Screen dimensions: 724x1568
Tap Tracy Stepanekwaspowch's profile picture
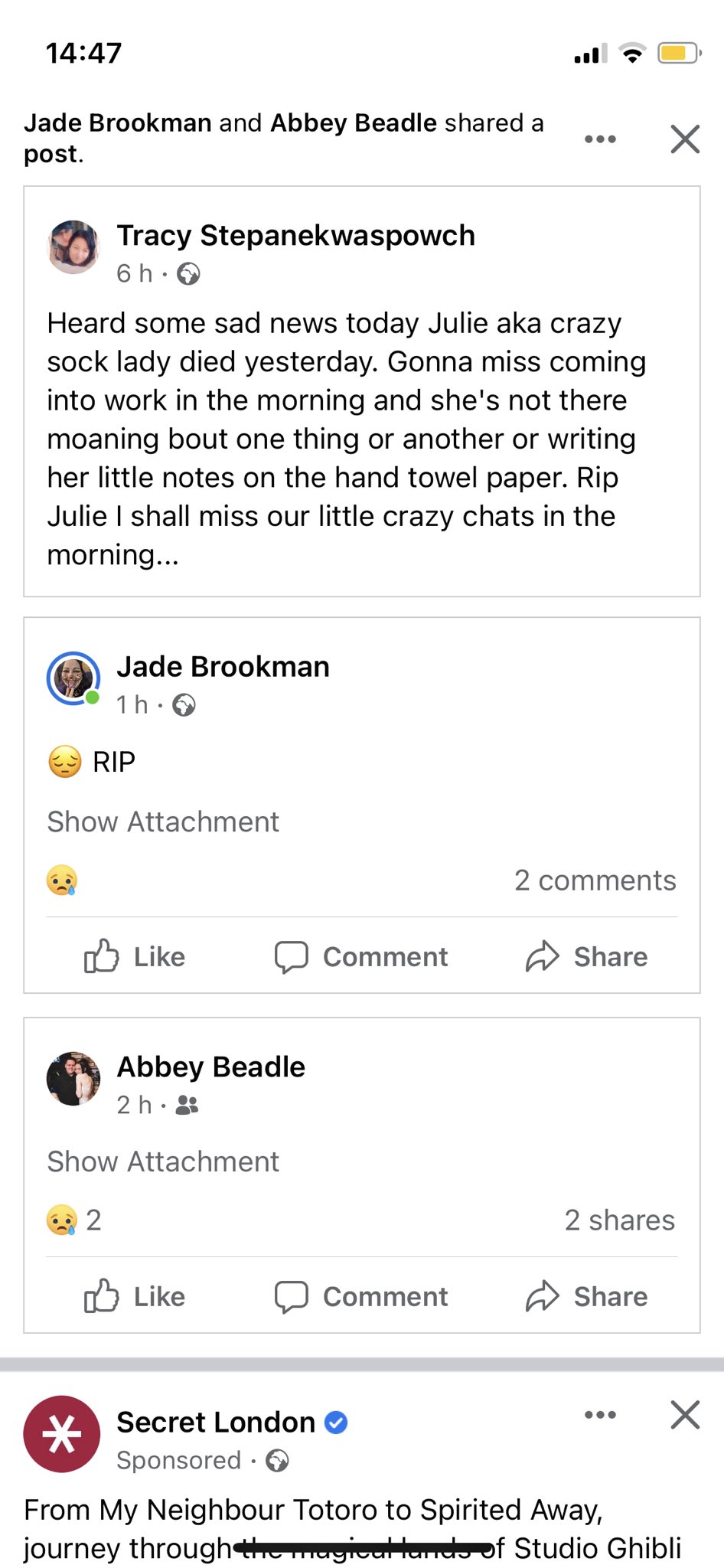73,247
